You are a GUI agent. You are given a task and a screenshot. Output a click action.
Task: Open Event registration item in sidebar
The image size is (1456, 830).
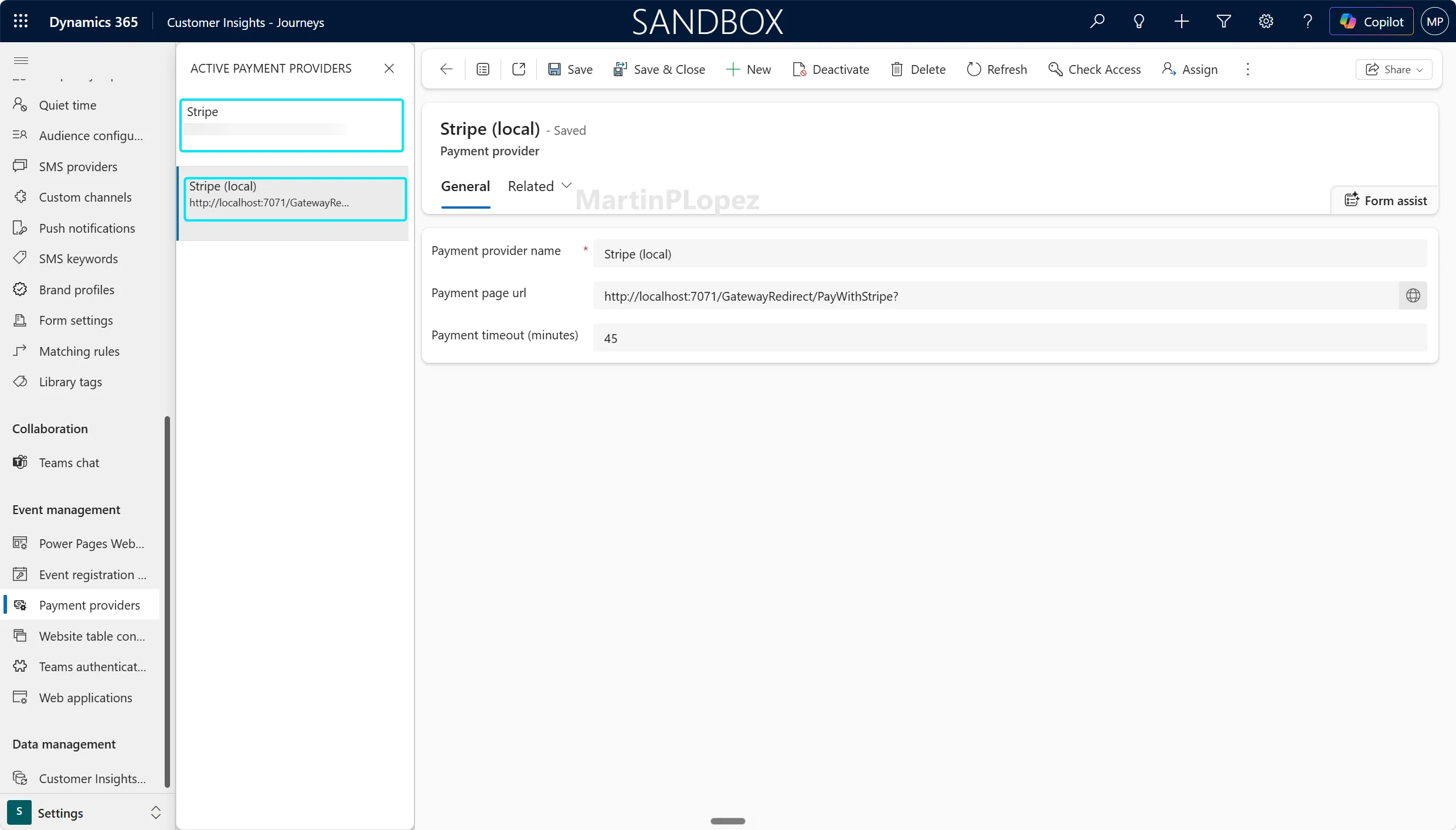point(80,574)
